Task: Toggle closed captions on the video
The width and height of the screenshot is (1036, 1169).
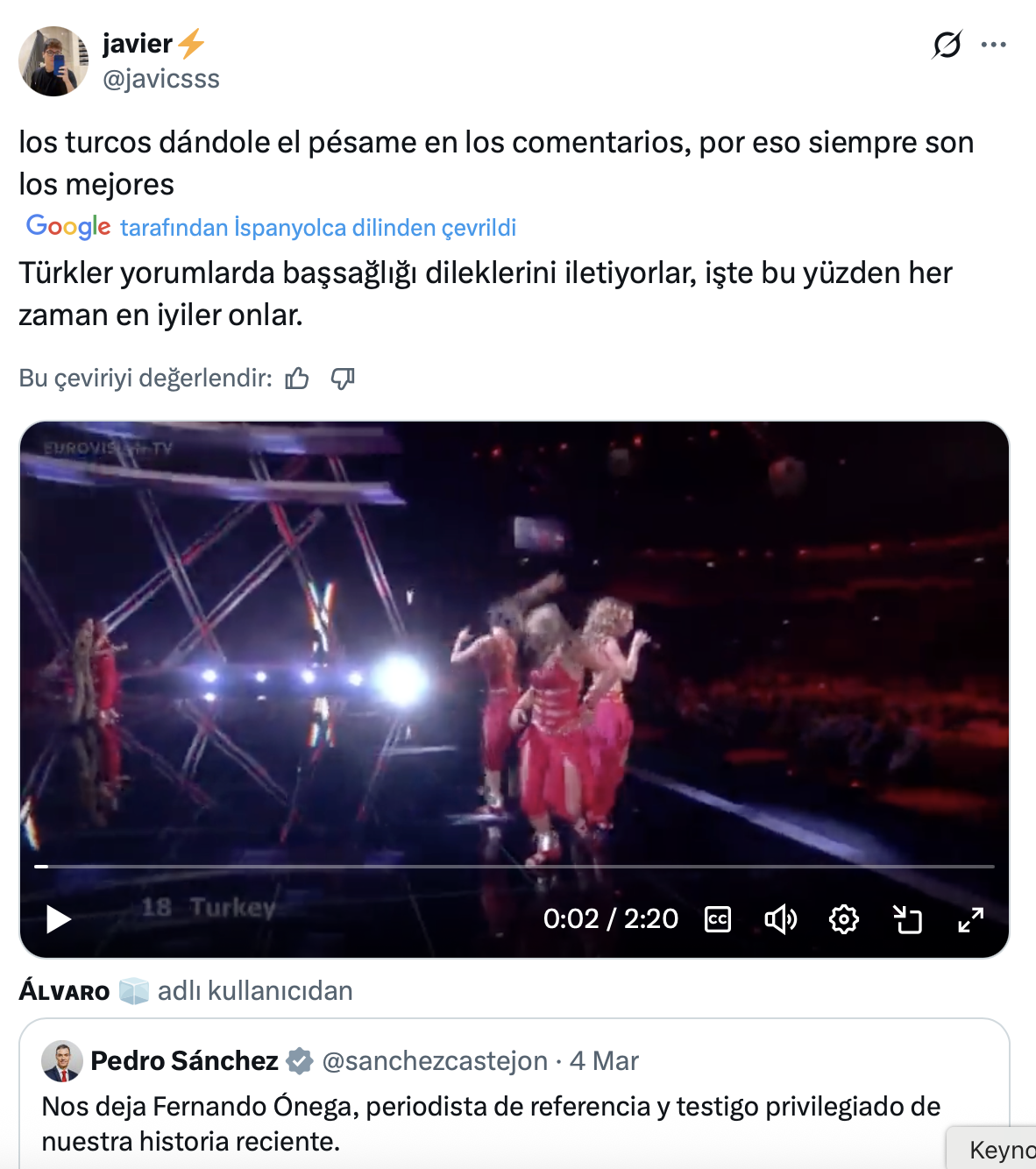Action: [718, 919]
